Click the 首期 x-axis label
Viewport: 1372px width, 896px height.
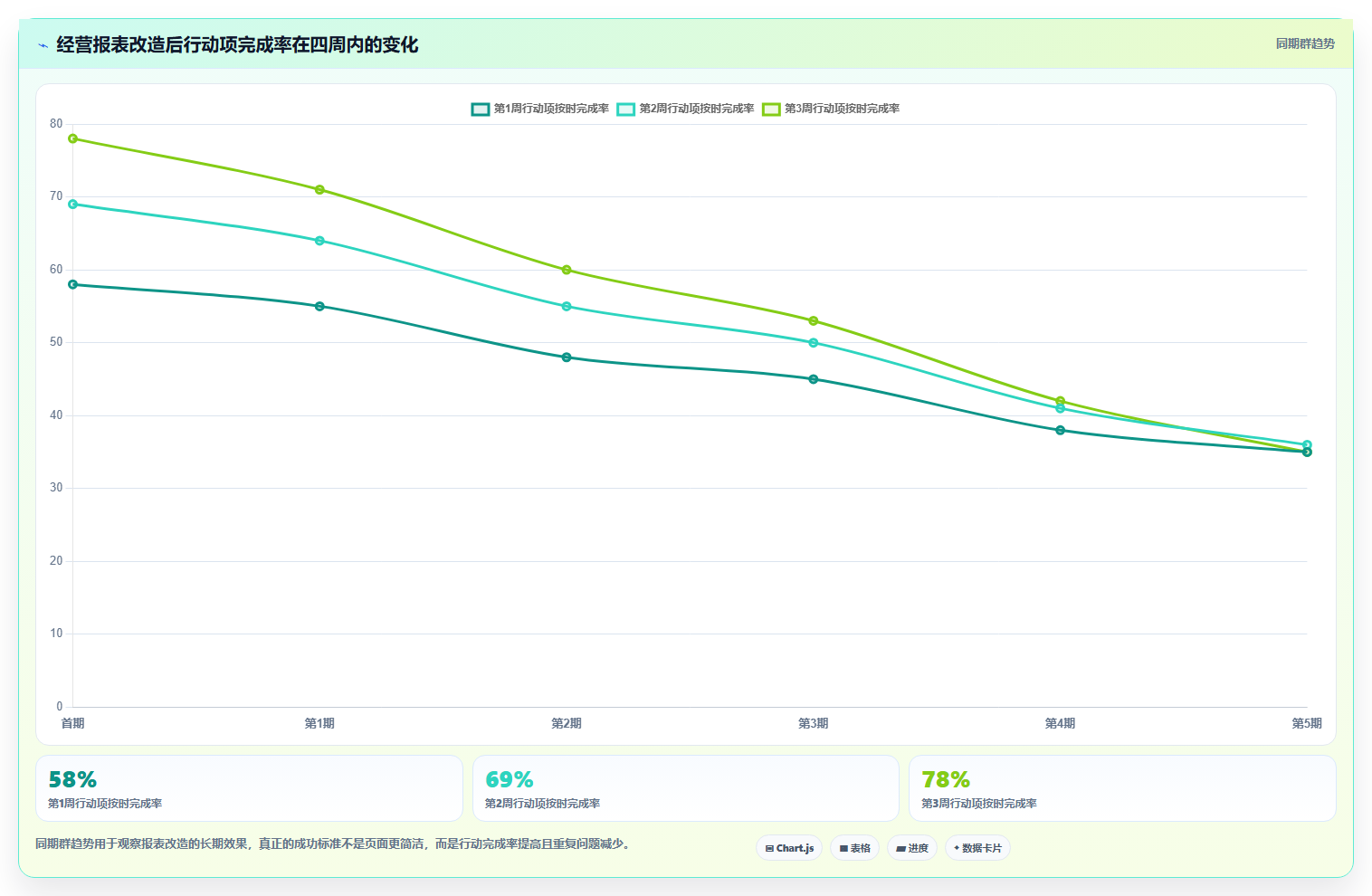(x=72, y=723)
